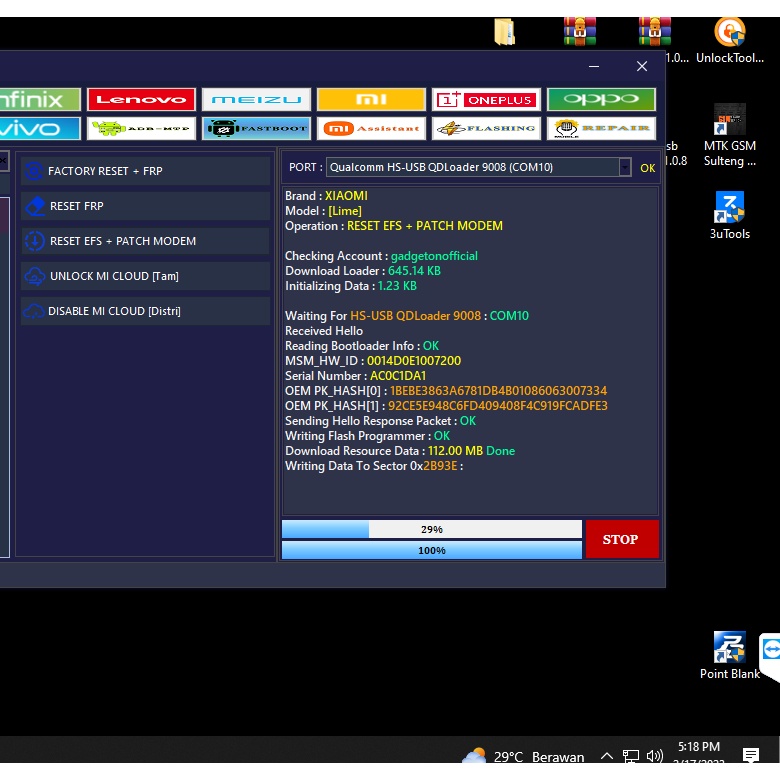
Task: Click the Reset FRP eraser icon
Action: pyautogui.click(x=35, y=206)
